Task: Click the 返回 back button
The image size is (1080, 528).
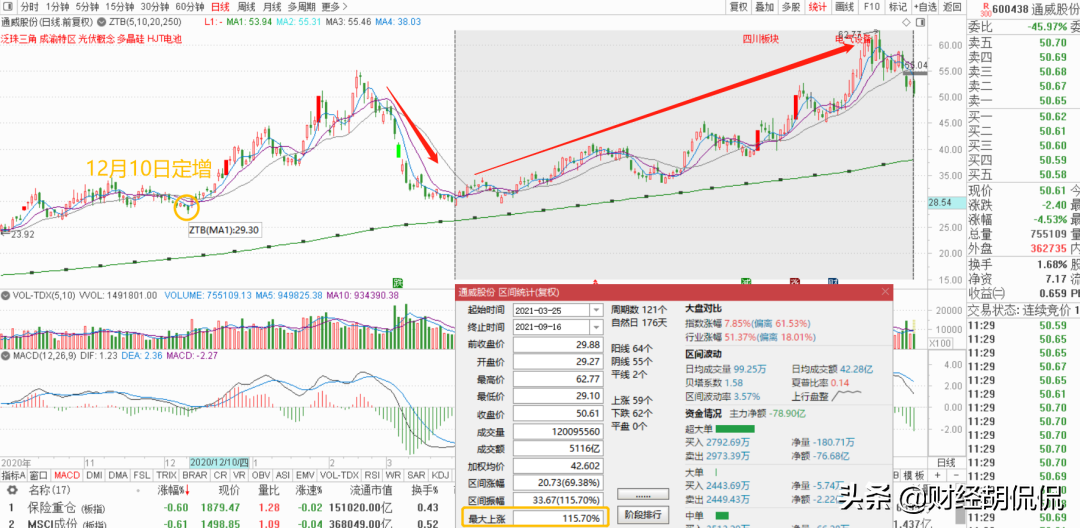Action: [952, 8]
